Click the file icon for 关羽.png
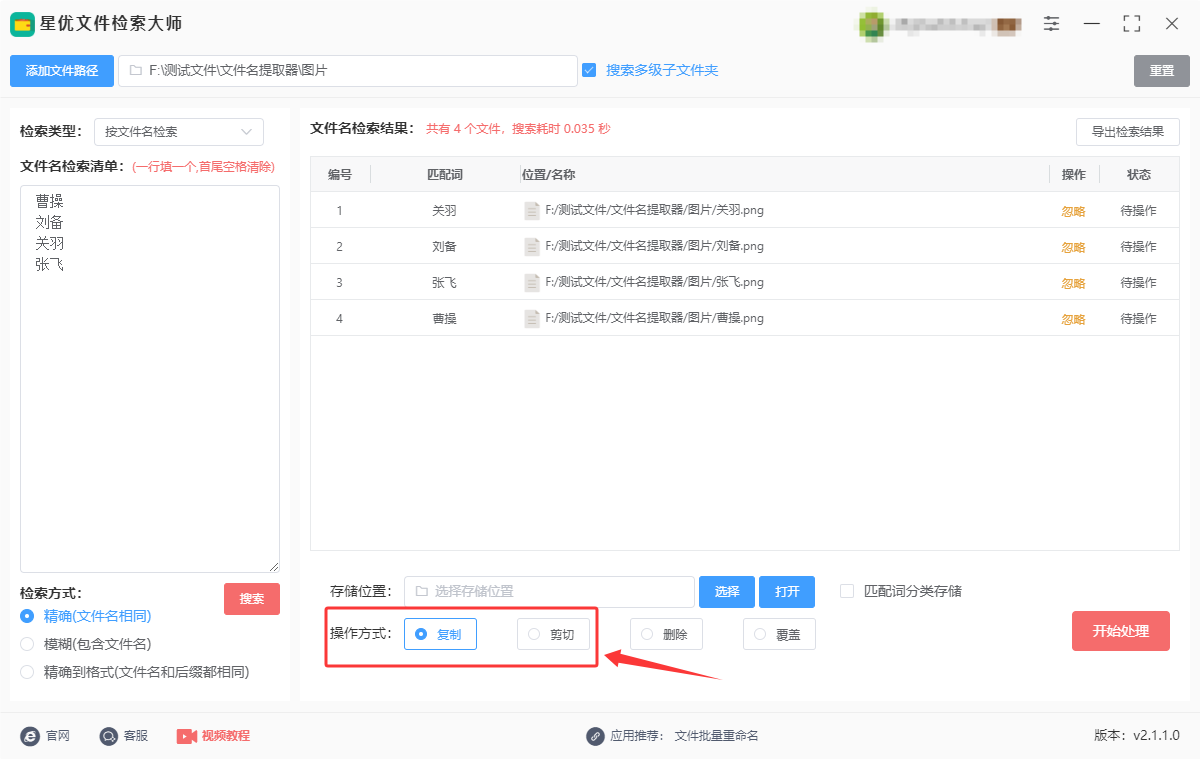This screenshot has width=1200, height=760. point(532,211)
